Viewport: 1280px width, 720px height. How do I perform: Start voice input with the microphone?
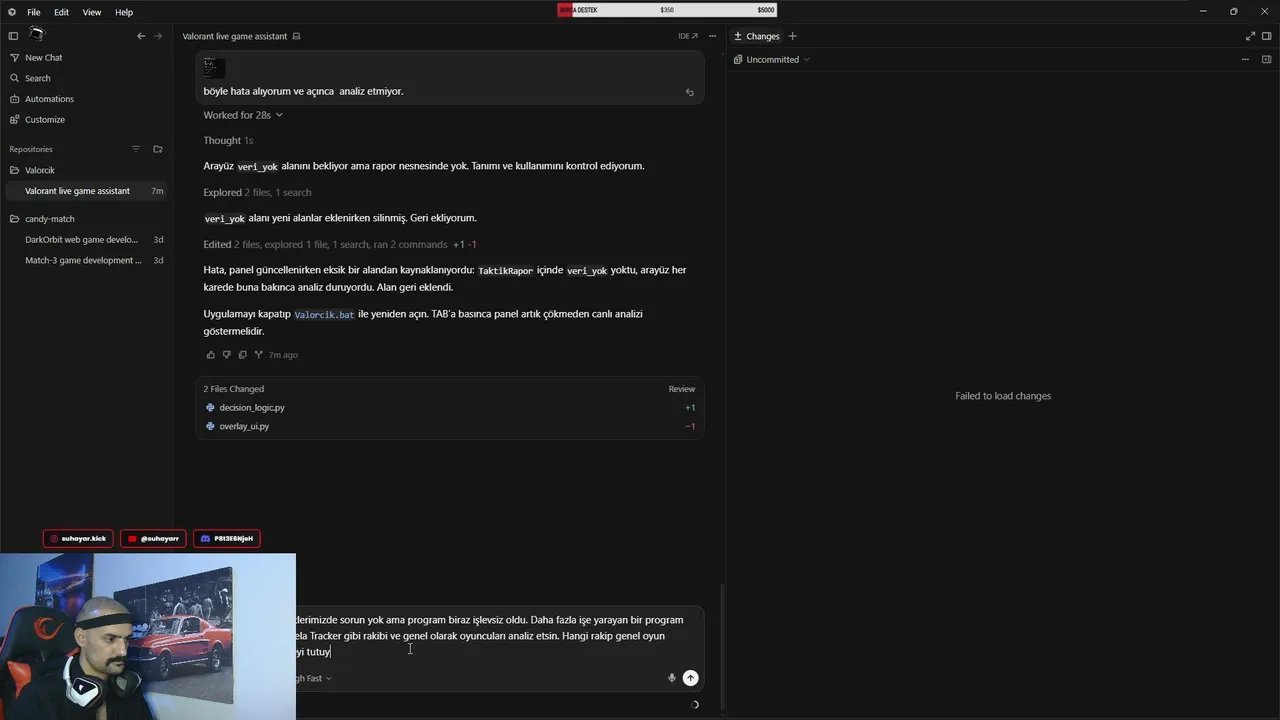(672, 678)
